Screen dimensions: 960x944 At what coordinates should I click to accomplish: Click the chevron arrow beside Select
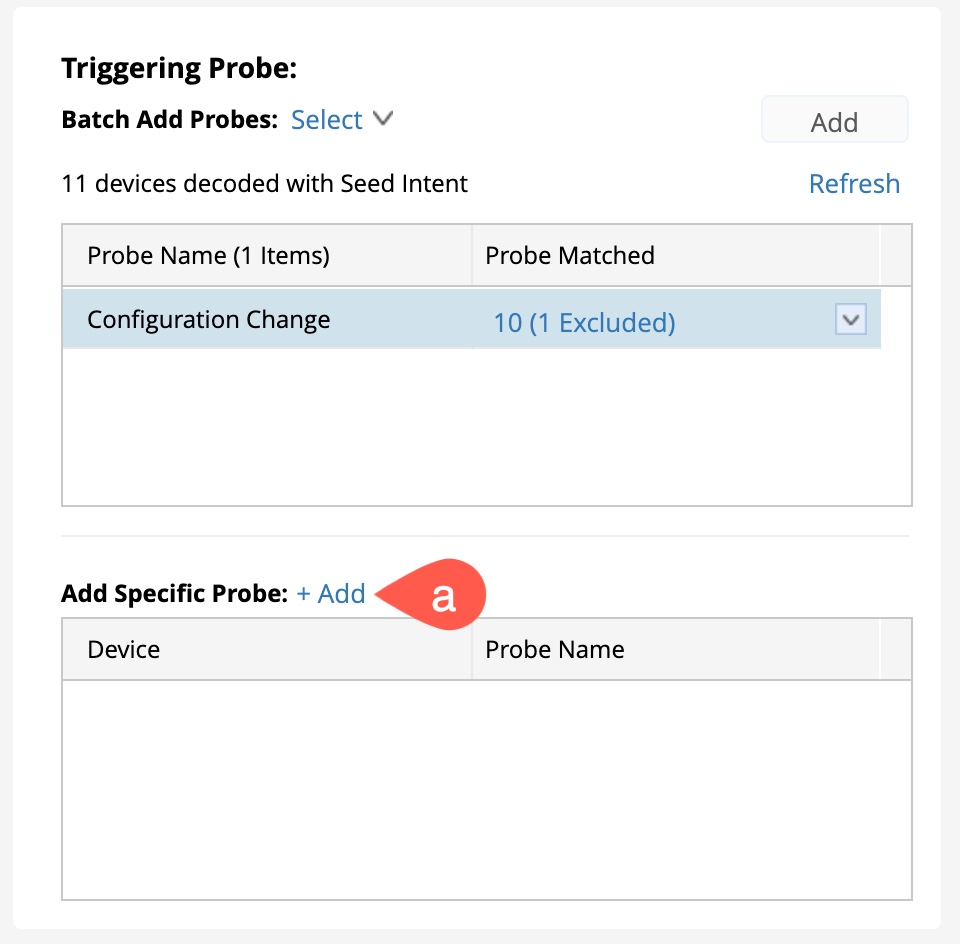(x=382, y=119)
